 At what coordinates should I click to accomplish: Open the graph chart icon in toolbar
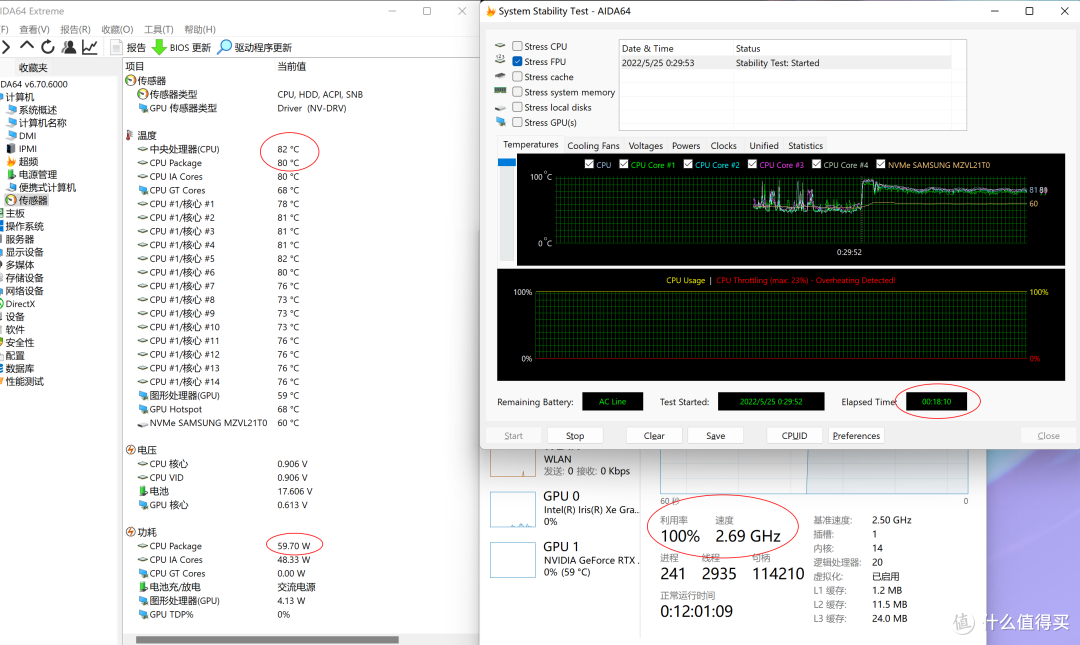point(90,47)
